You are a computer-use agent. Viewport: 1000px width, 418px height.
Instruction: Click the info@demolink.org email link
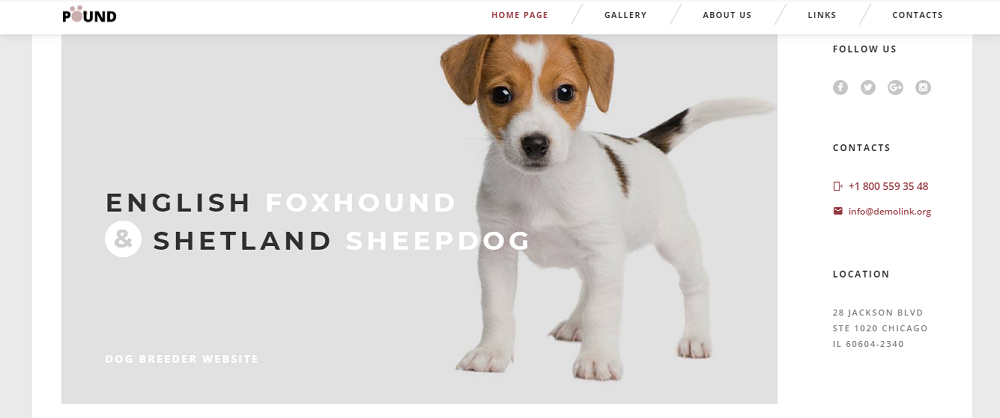coord(889,212)
